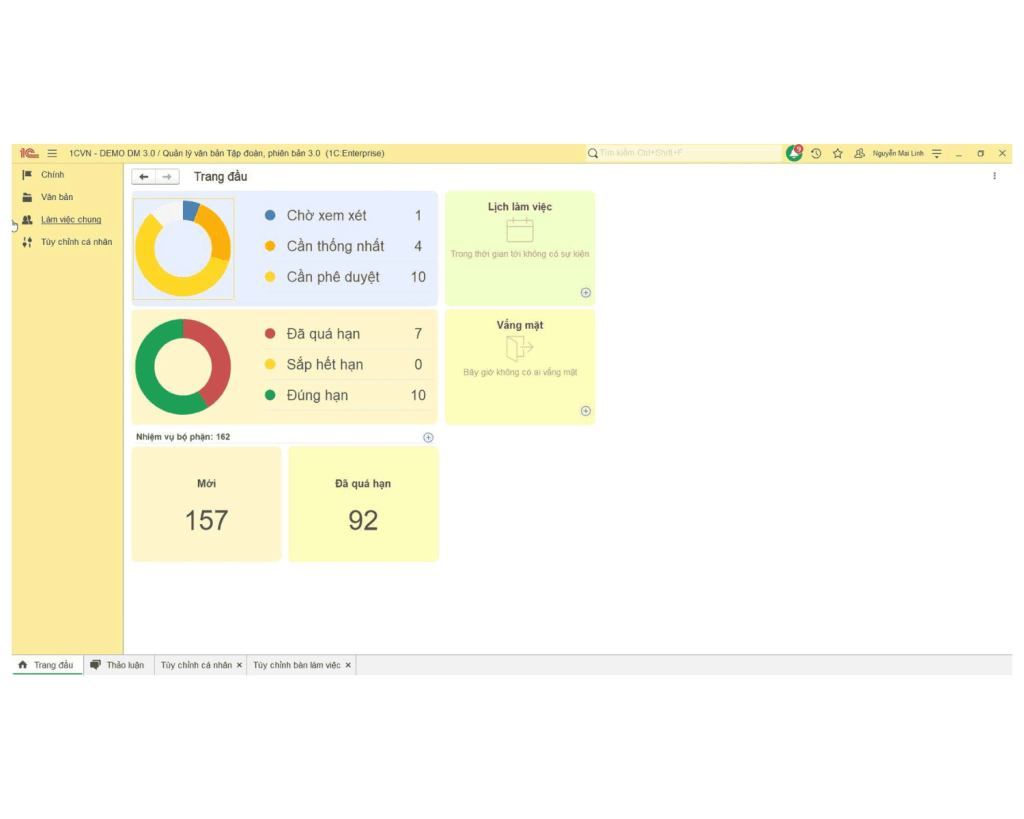Viewport: 1024px width, 819px height.
Task: Click the Đã quá hạn 92 tile
Action: click(363, 505)
